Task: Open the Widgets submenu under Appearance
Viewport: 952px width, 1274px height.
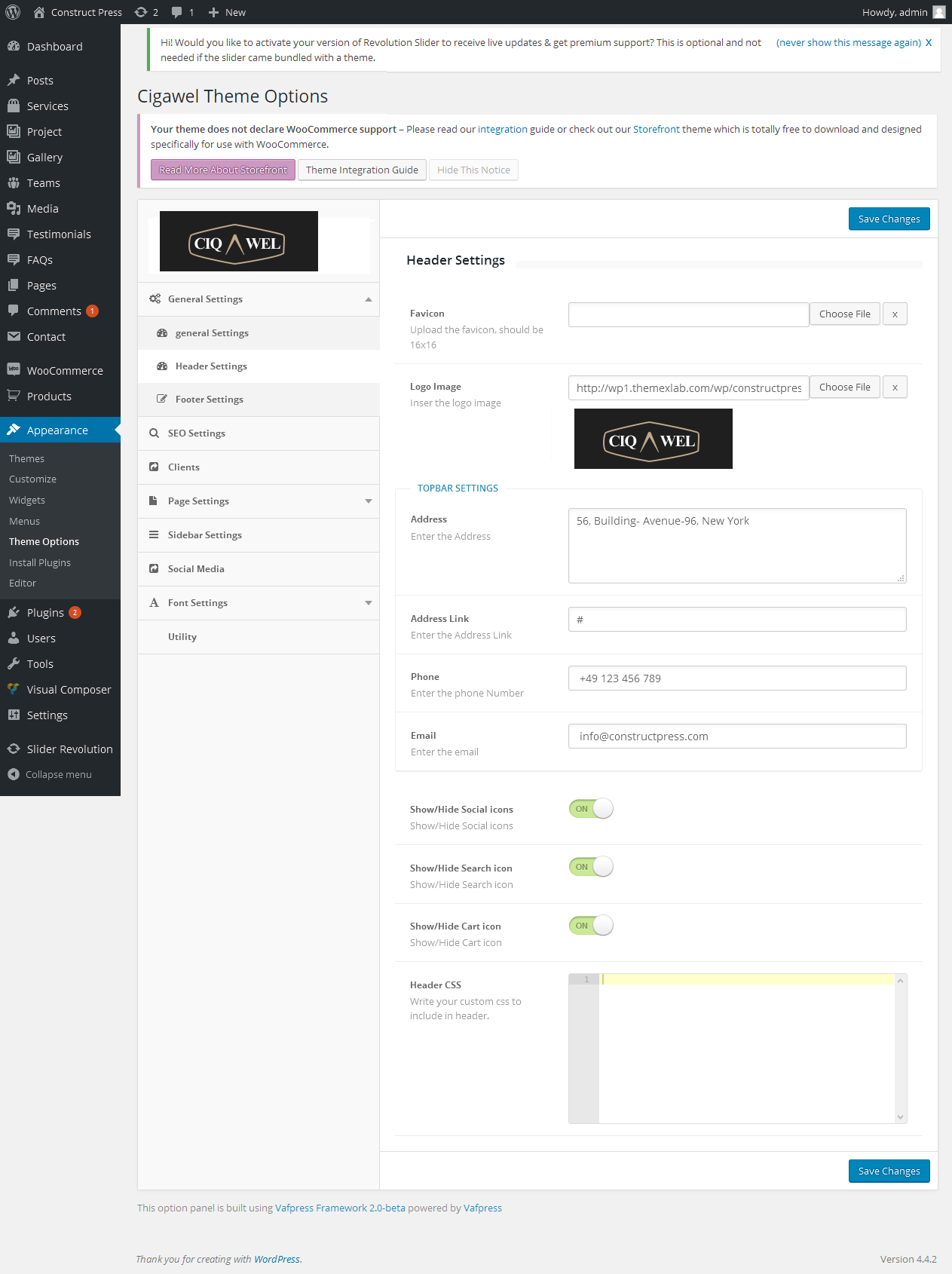Action: point(27,501)
